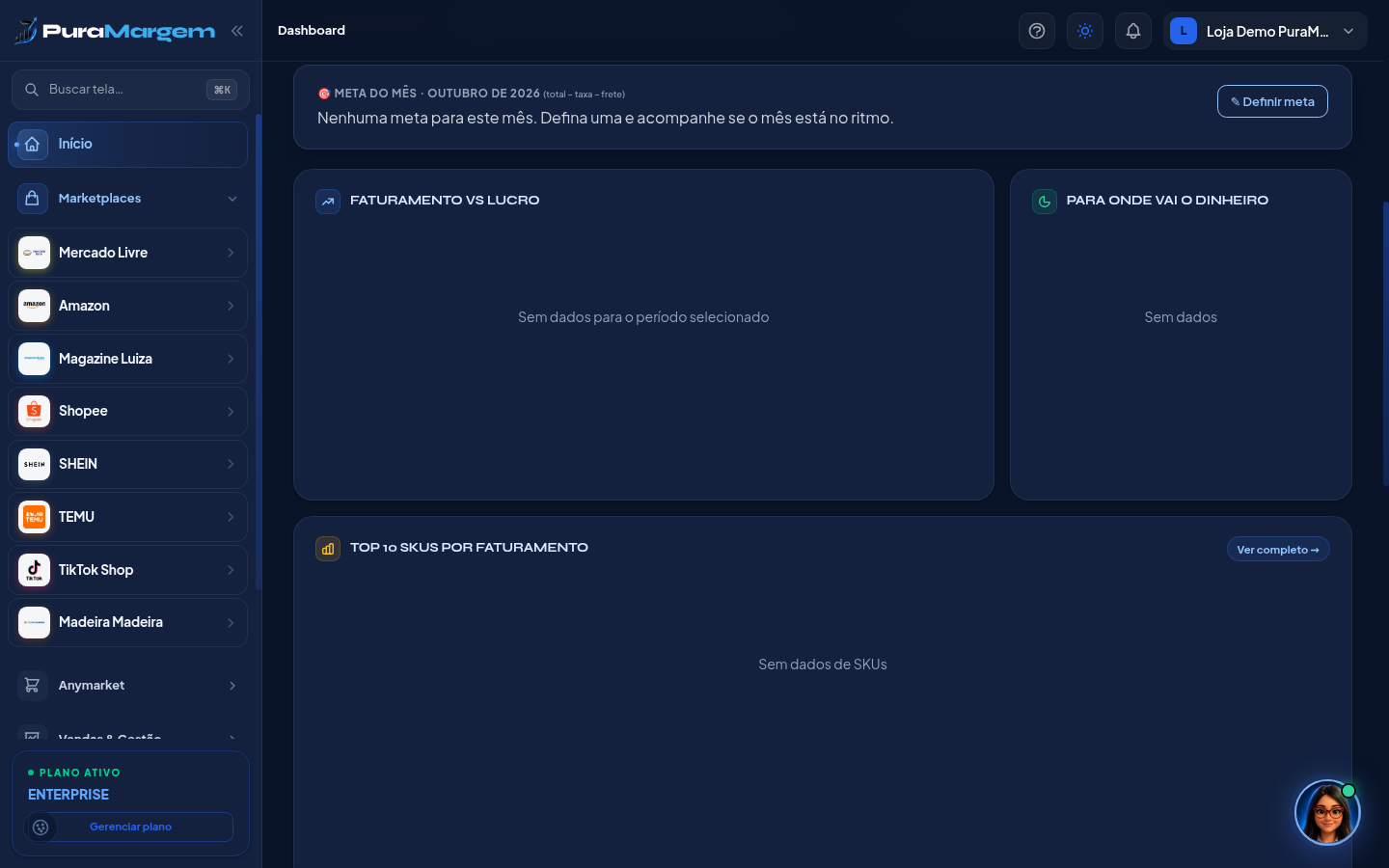
Task: Open Madeira Madeira marketplace
Action: (128, 623)
